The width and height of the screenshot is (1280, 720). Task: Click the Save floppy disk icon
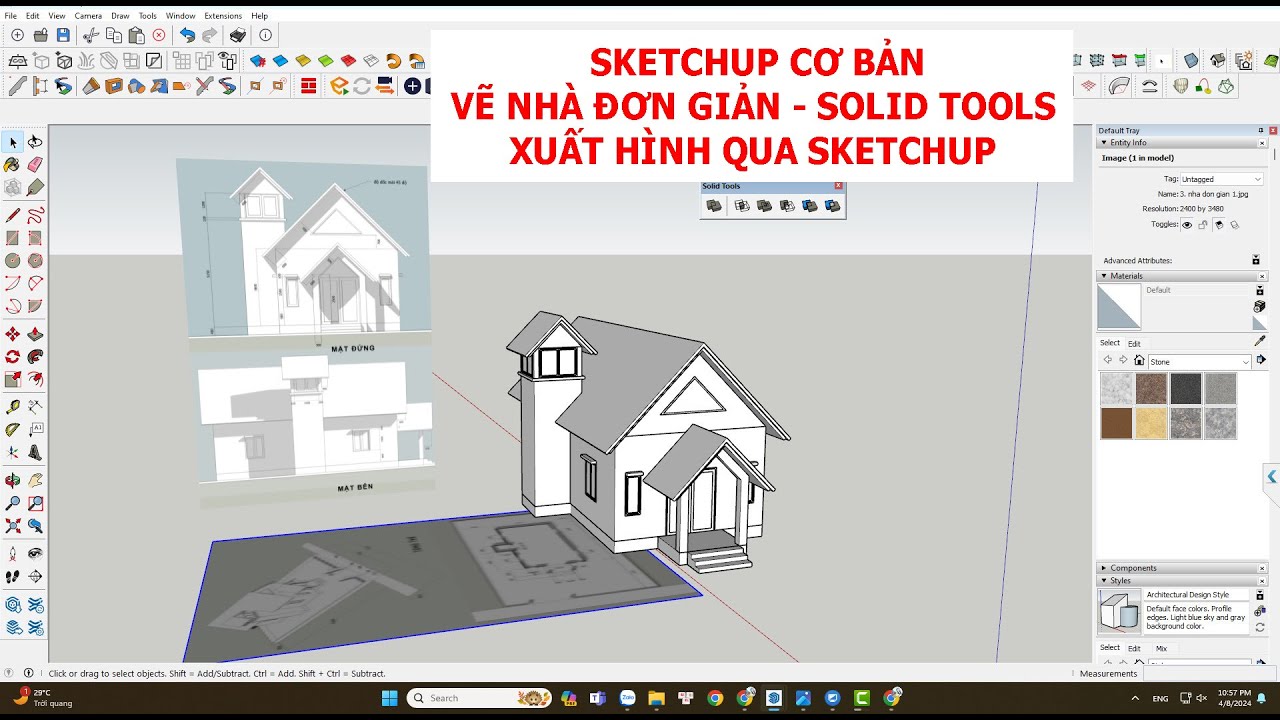coord(63,35)
